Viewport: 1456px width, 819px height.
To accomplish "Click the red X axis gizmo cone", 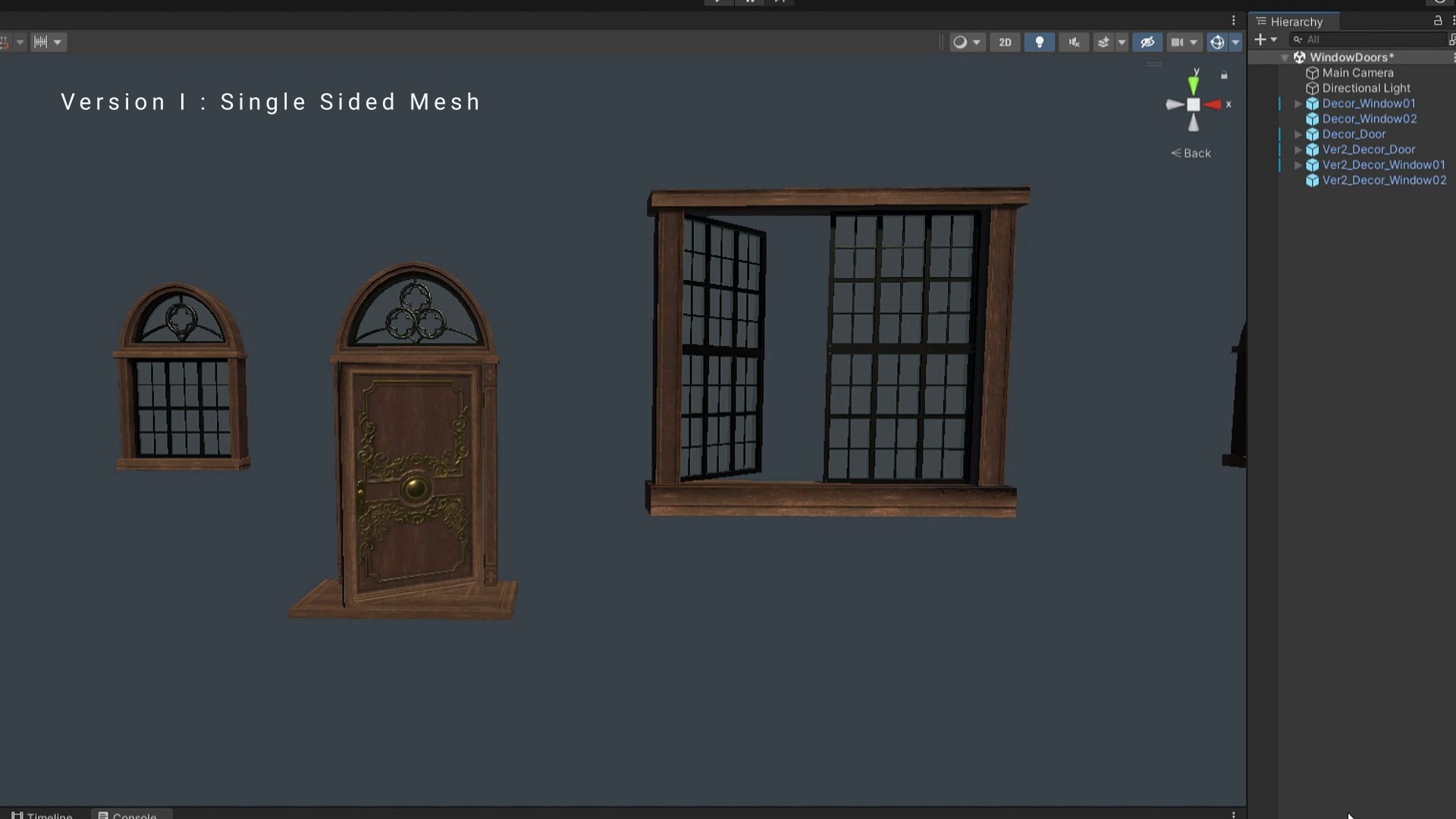I will [x=1213, y=105].
